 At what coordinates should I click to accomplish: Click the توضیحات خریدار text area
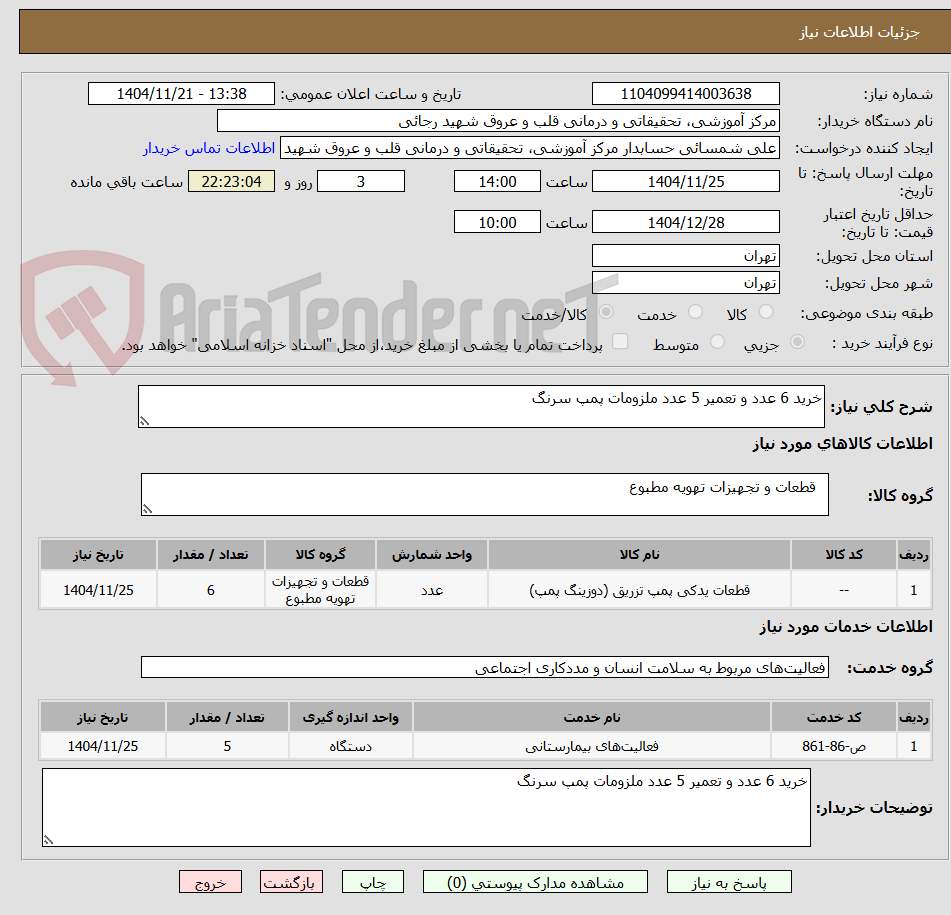[x=426, y=807]
